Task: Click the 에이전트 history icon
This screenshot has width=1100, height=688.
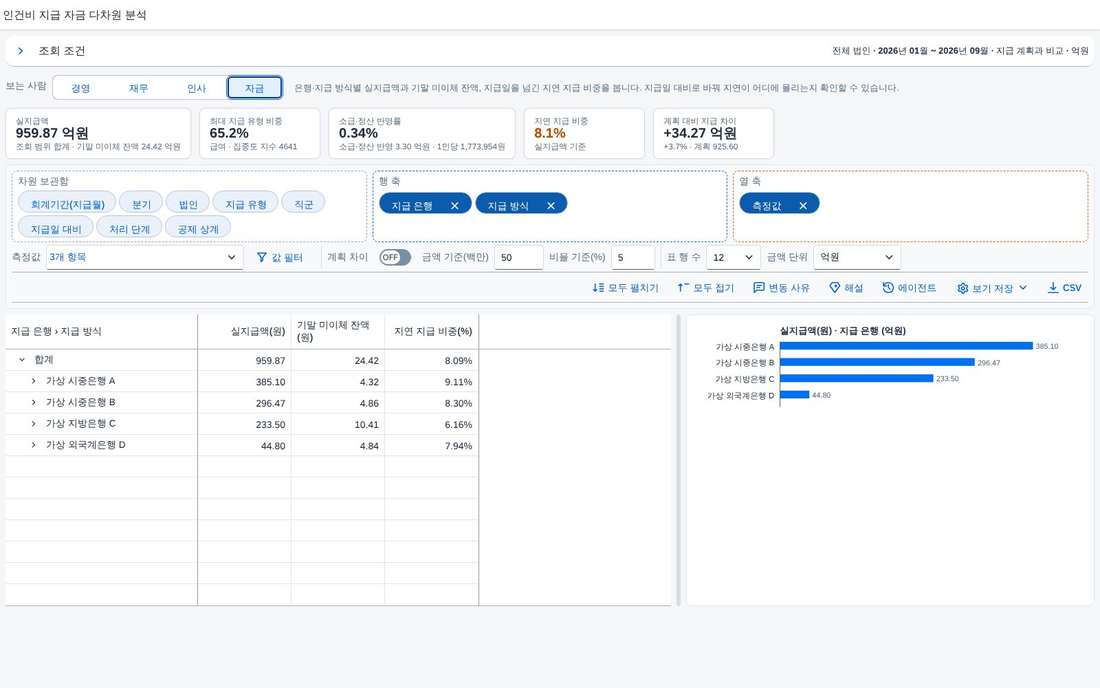Action: tap(888, 288)
